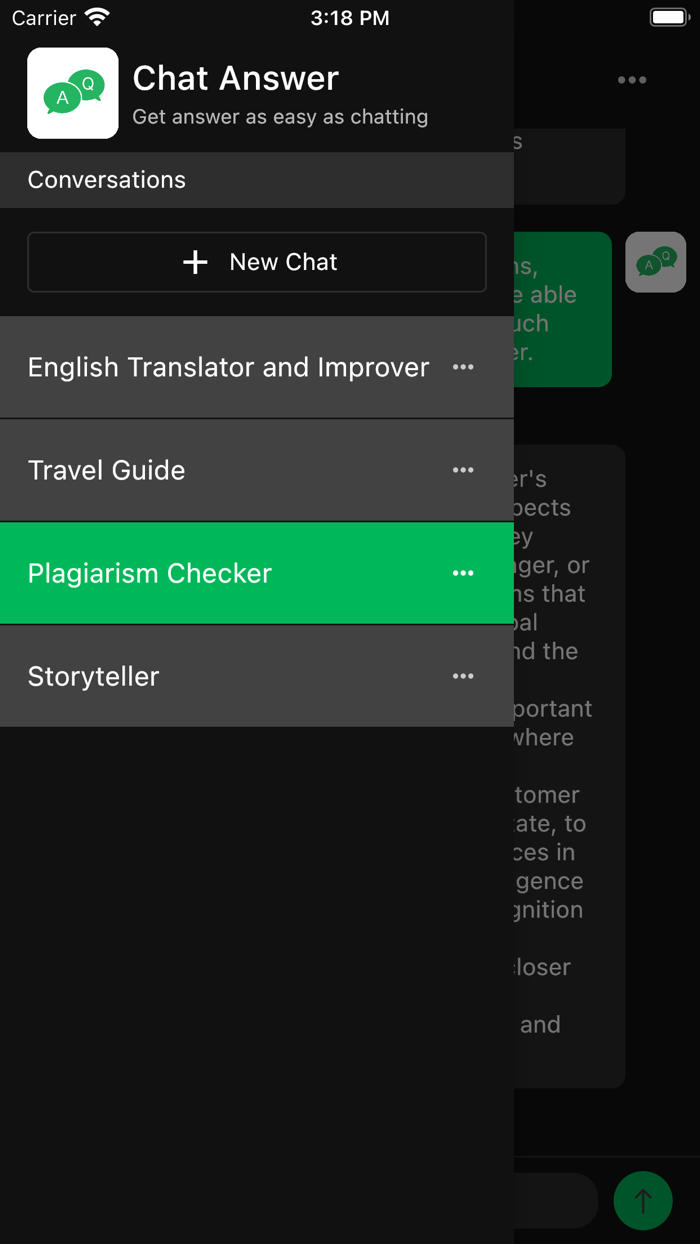Tap the battery indicator in status bar

point(668,18)
